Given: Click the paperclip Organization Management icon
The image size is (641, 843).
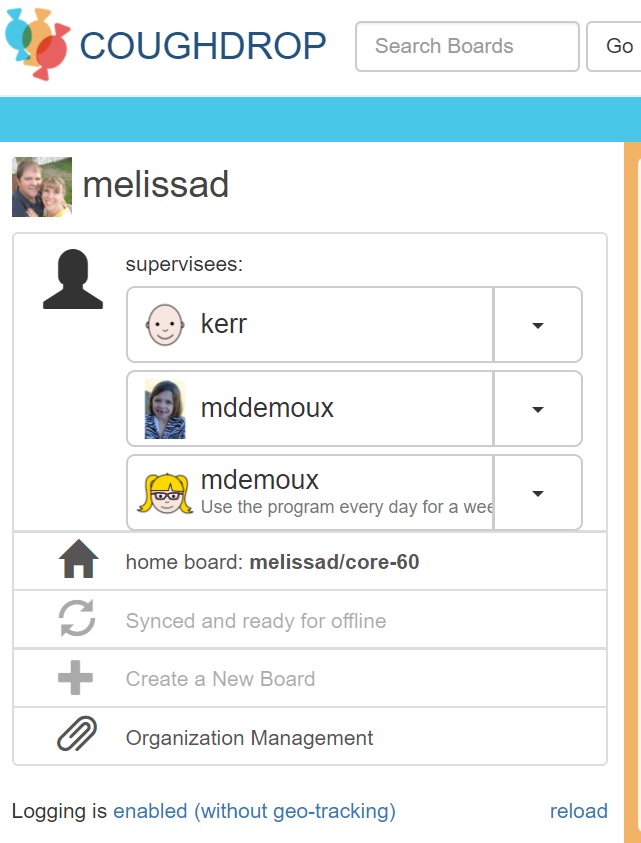Looking at the screenshot, I should tap(77, 733).
